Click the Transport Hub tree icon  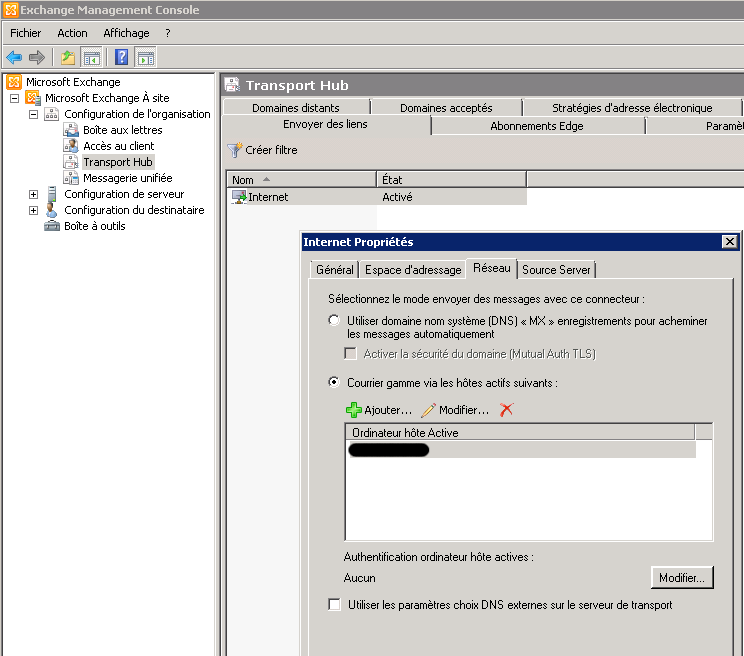pos(71,162)
